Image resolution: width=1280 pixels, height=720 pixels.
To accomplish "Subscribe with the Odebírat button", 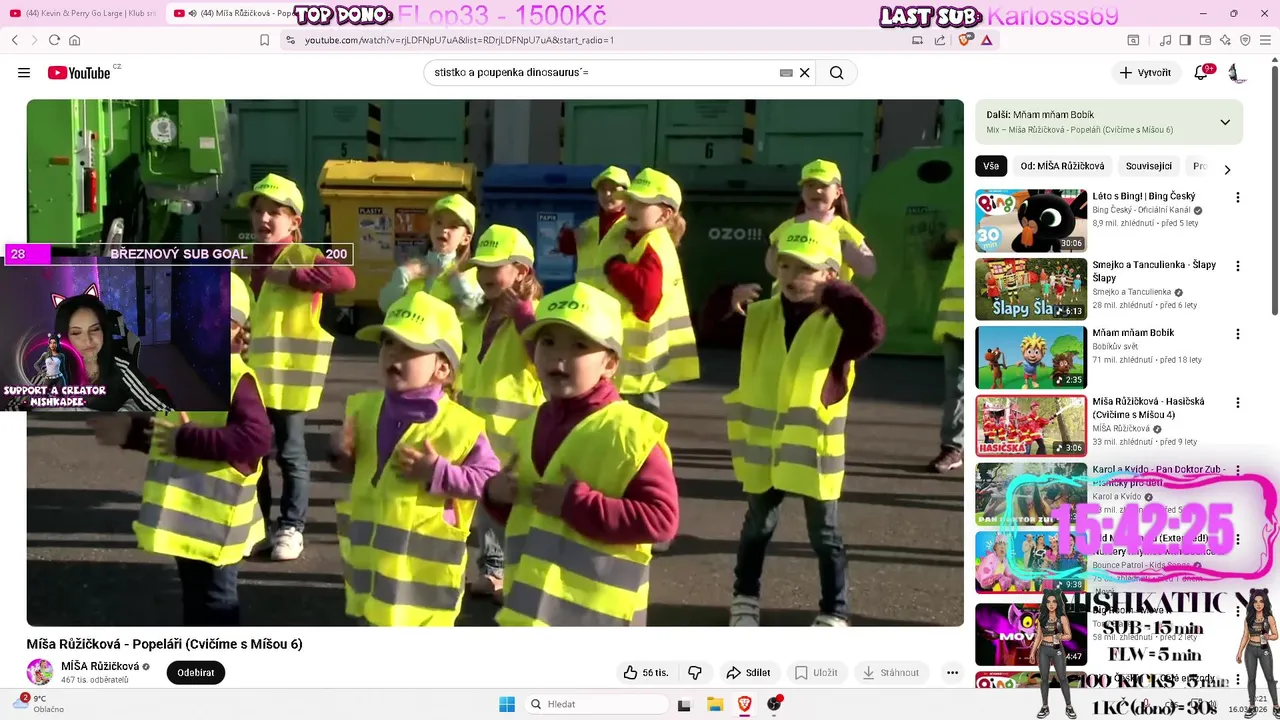I will pos(195,673).
